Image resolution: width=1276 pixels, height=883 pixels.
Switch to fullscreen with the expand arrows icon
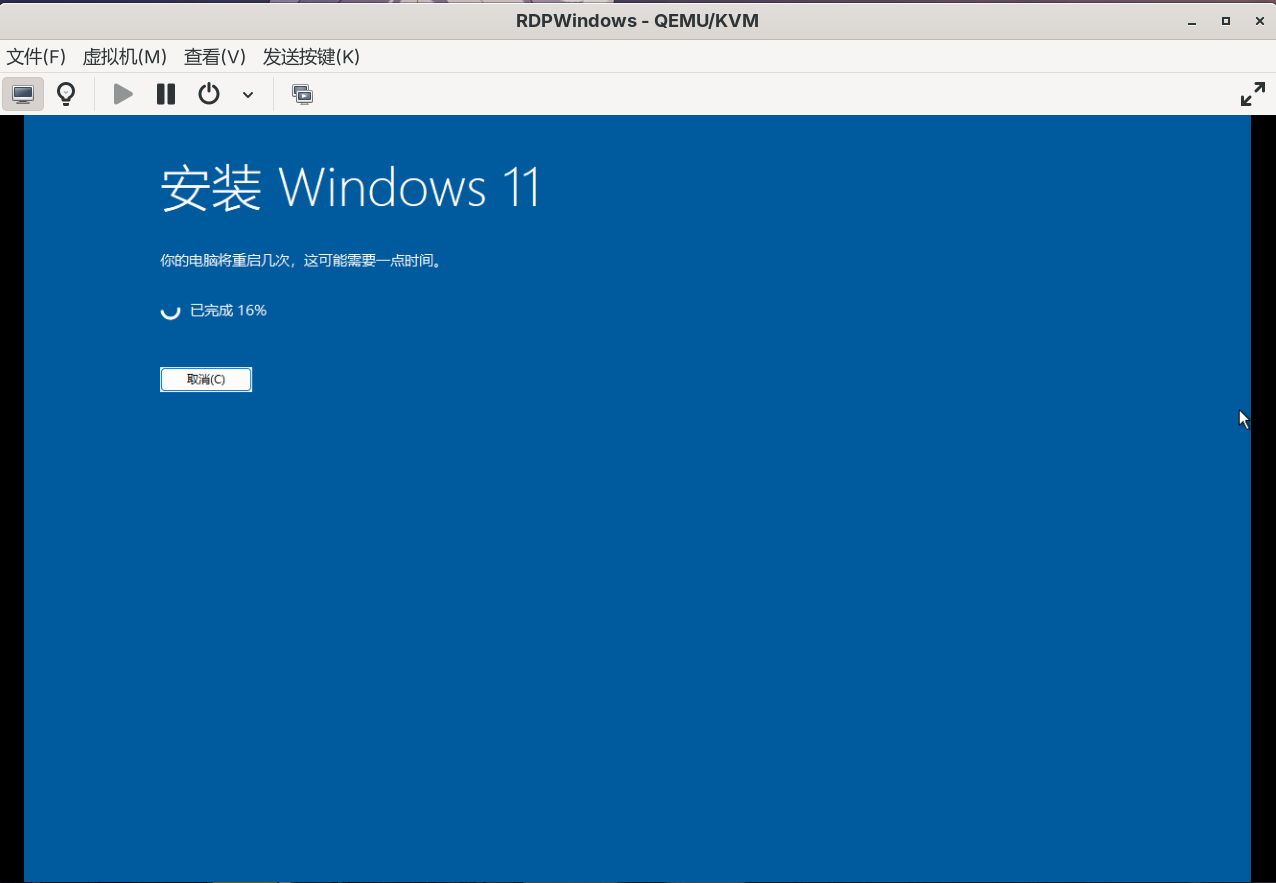1252,94
